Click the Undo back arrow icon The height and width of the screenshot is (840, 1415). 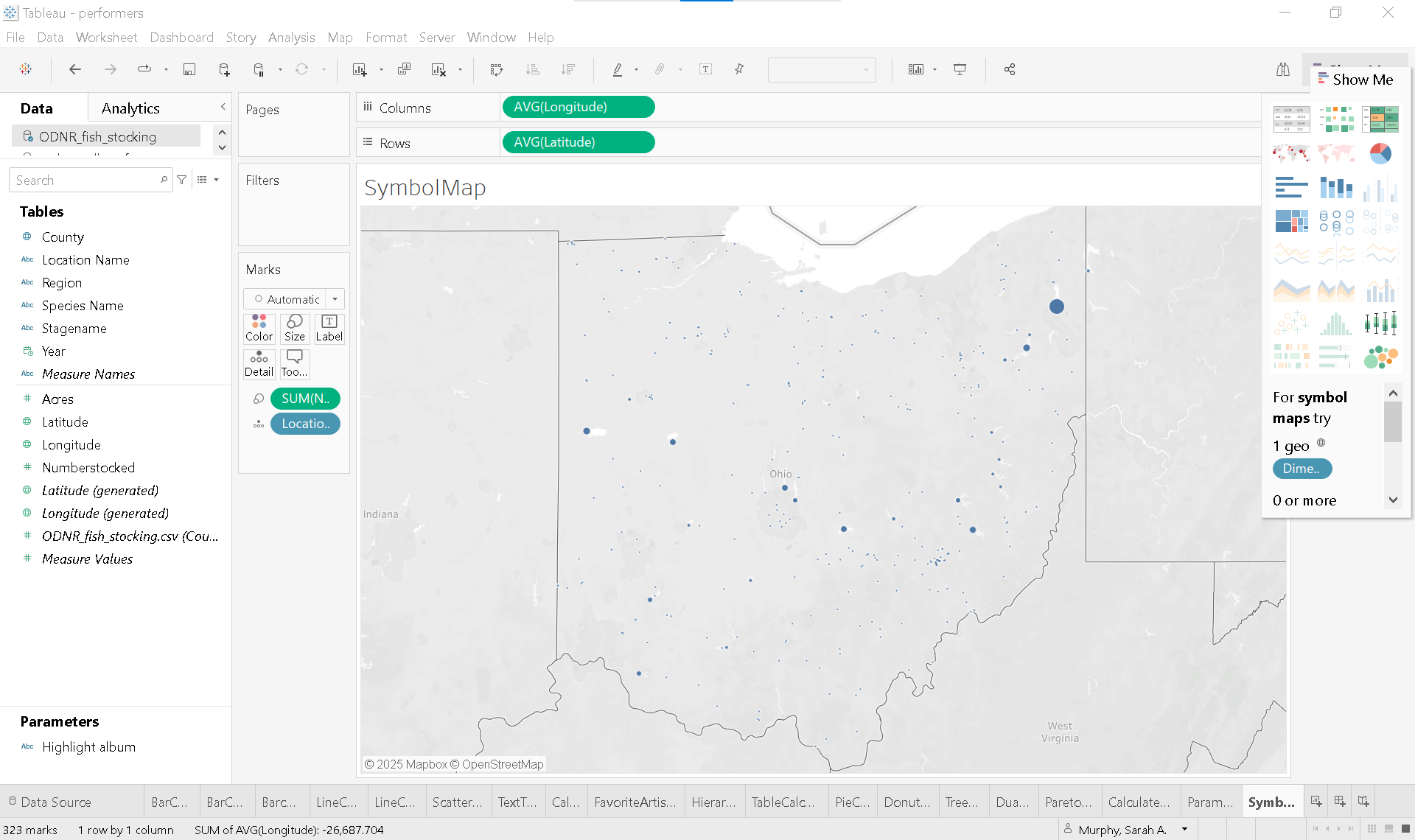74,69
